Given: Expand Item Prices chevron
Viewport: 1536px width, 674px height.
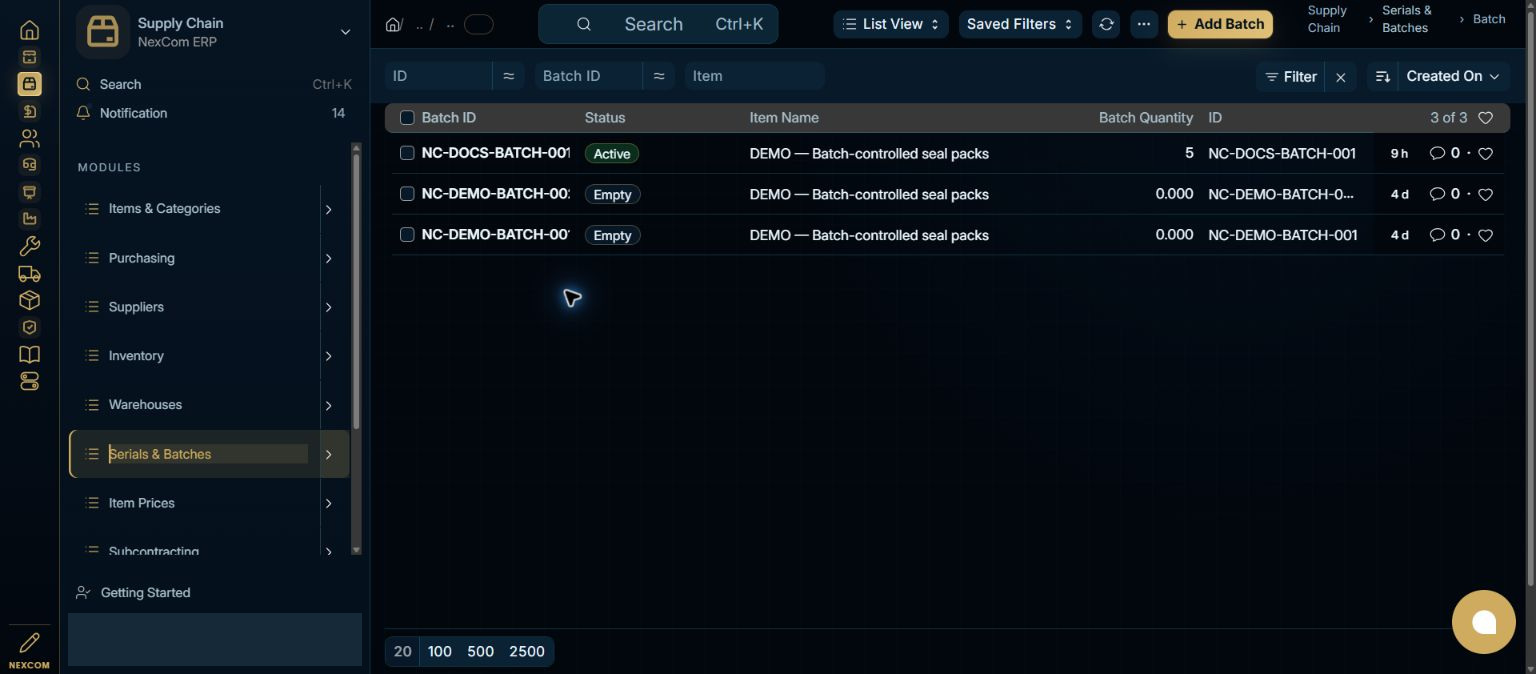Looking at the screenshot, I should (329, 504).
